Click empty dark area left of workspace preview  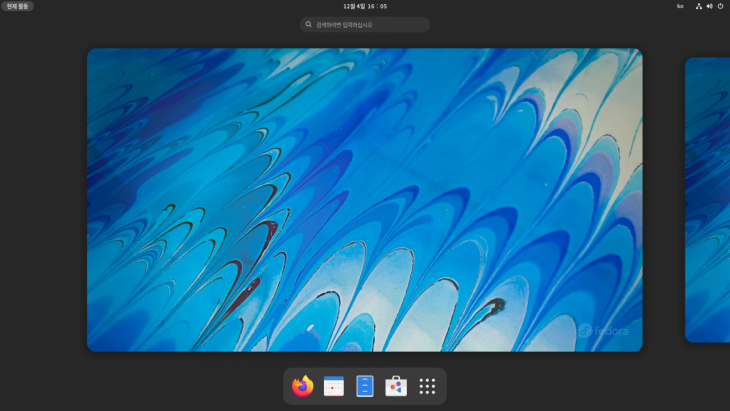pyautogui.click(x=43, y=200)
